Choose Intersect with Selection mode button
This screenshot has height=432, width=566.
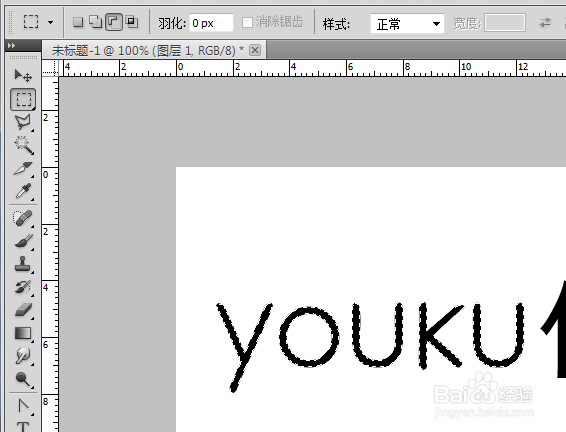click(x=132, y=22)
